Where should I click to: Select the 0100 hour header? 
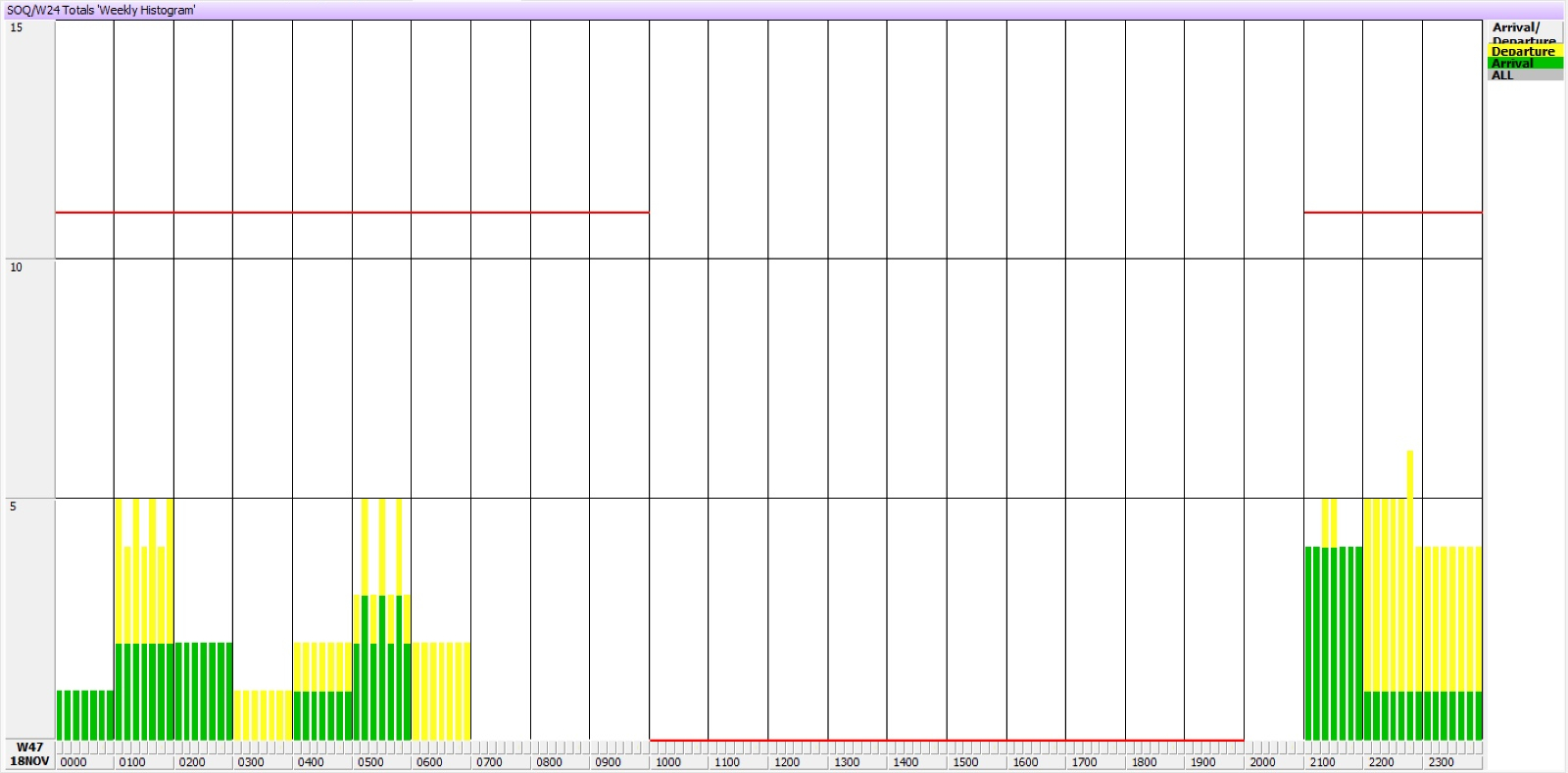132,762
